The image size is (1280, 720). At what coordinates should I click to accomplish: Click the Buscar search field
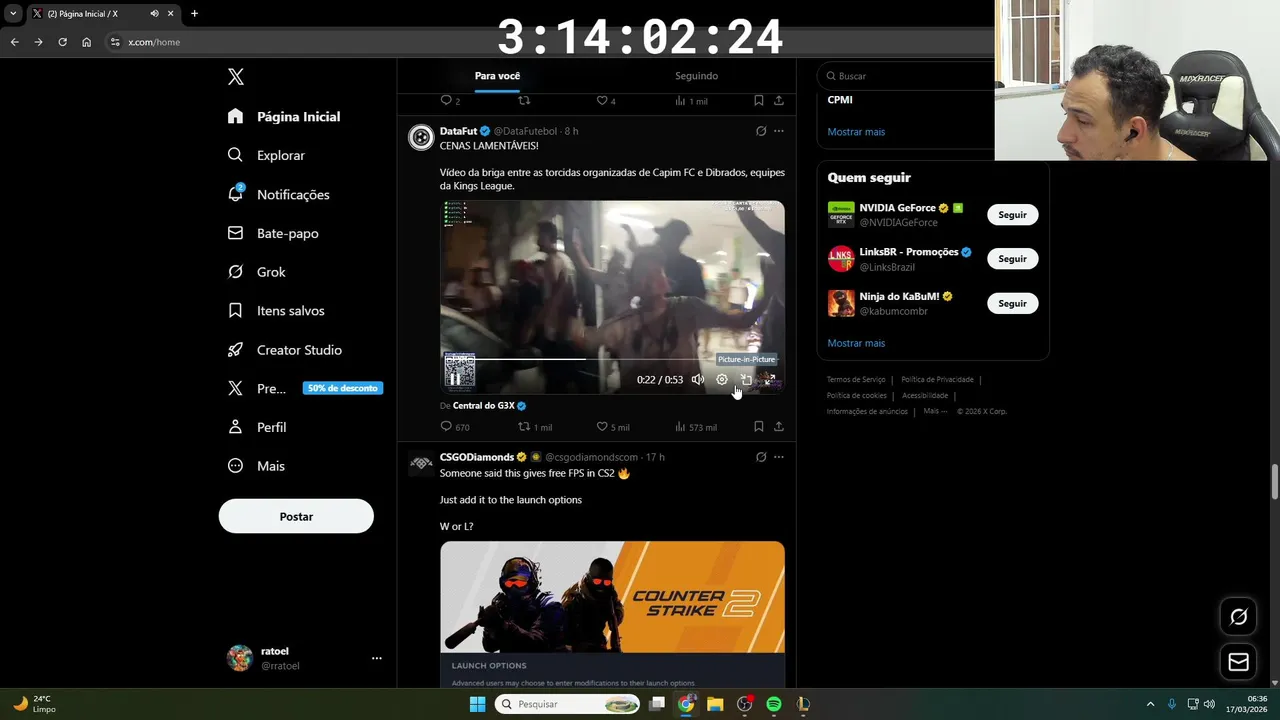coord(905,76)
